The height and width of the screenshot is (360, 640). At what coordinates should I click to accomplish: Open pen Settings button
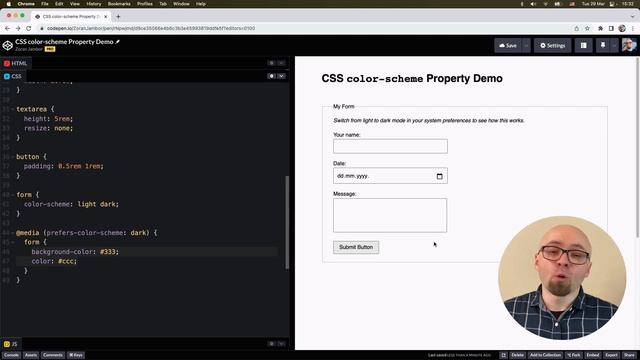pyautogui.click(x=553, y=45)
